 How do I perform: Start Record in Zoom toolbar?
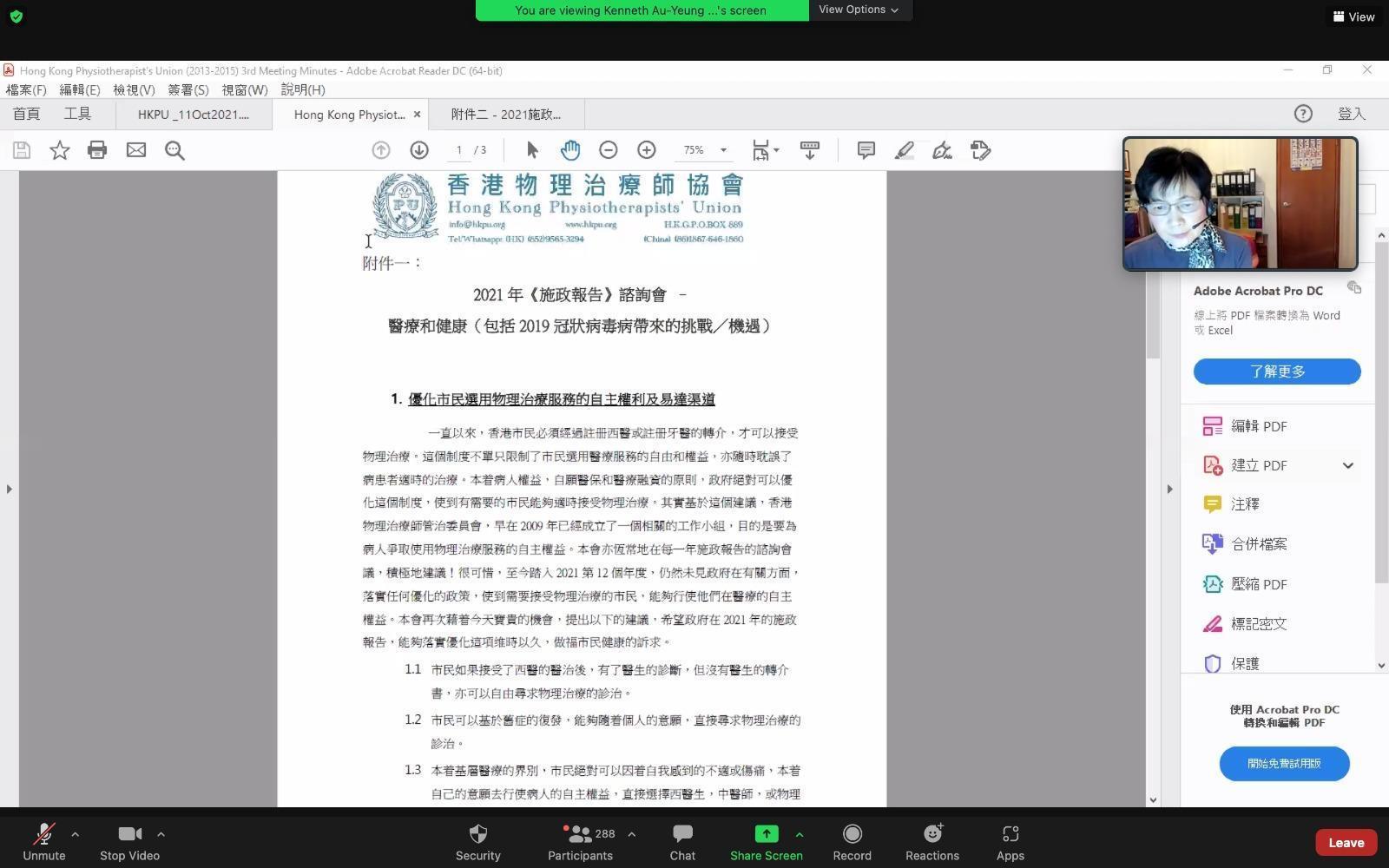tap(852, 842)
